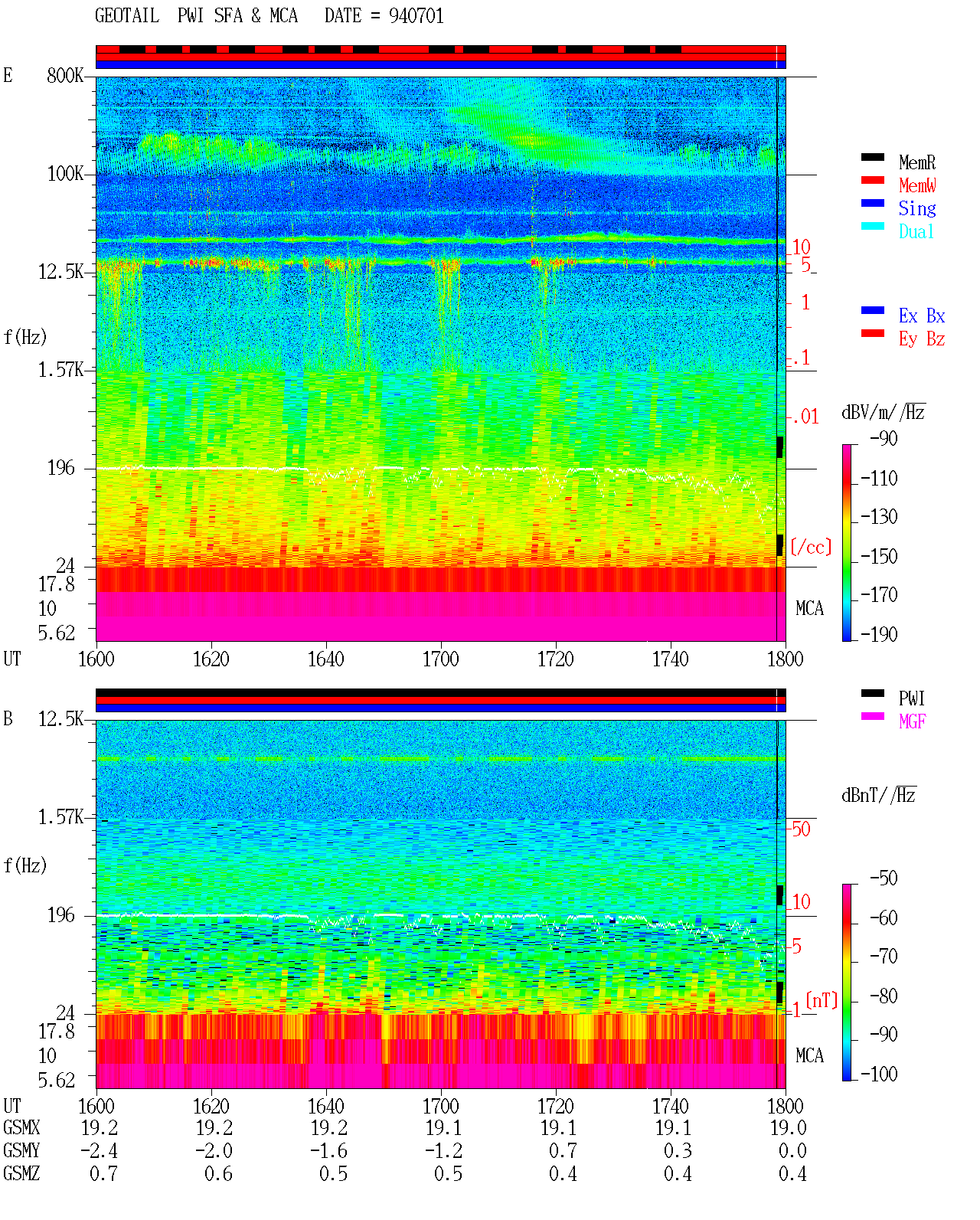Select the 'PWI' legend label

pos(912,698)
